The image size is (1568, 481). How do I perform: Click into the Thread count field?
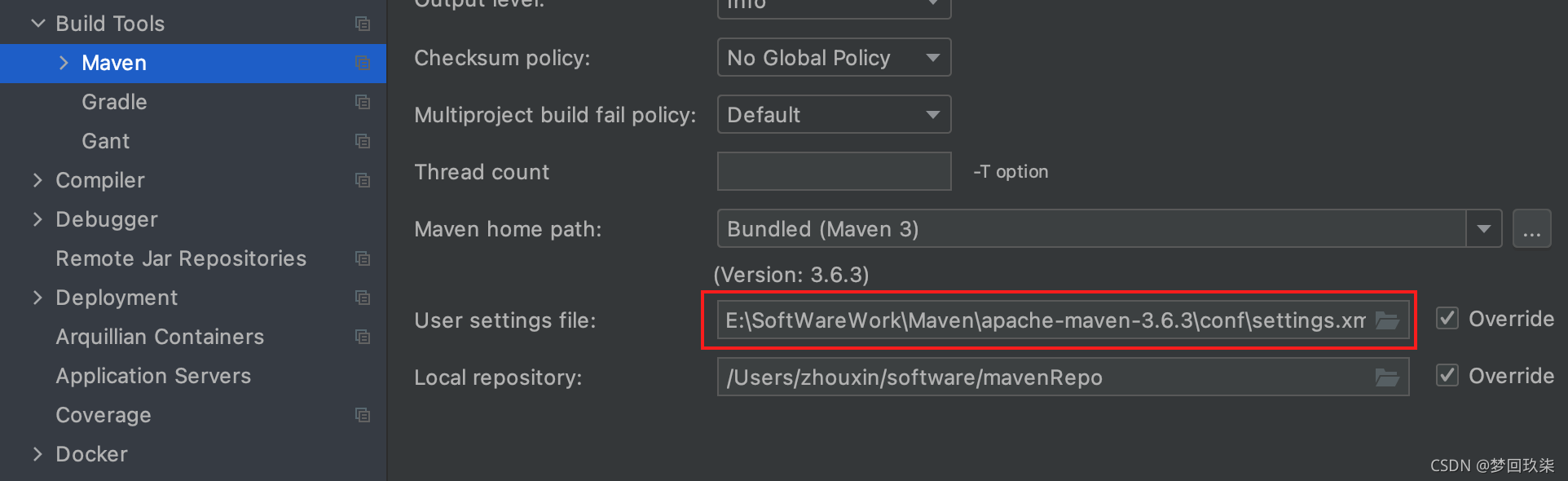click(x=834, y=172)
